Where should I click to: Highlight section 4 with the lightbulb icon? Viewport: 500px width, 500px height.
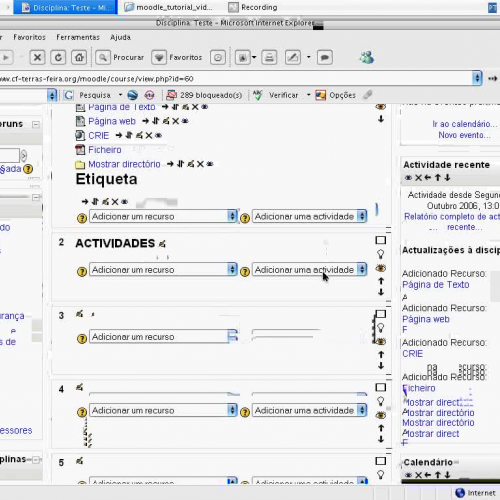(381, 401)
